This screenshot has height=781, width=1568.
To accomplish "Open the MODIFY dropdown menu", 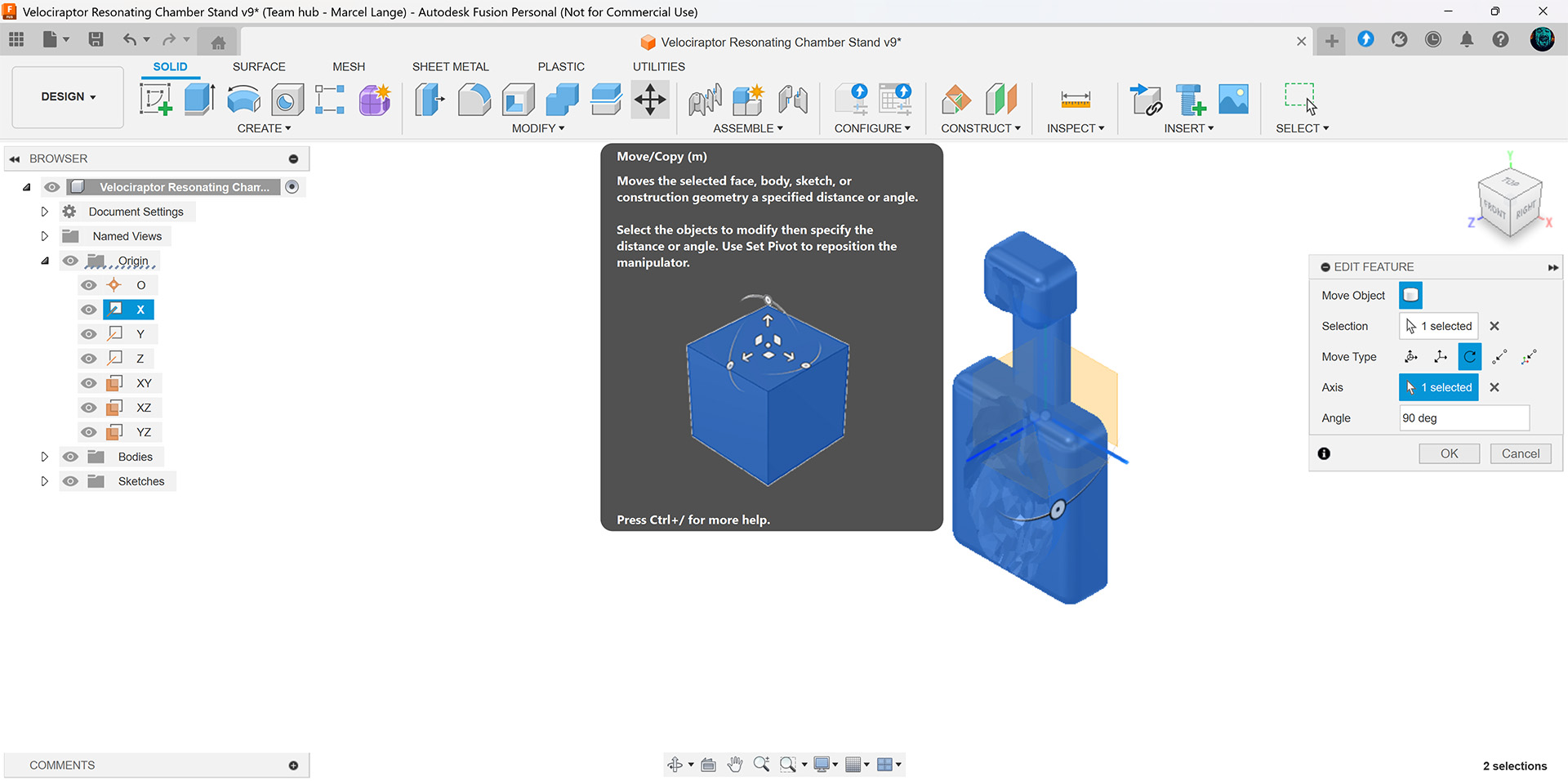I will 538,128.
